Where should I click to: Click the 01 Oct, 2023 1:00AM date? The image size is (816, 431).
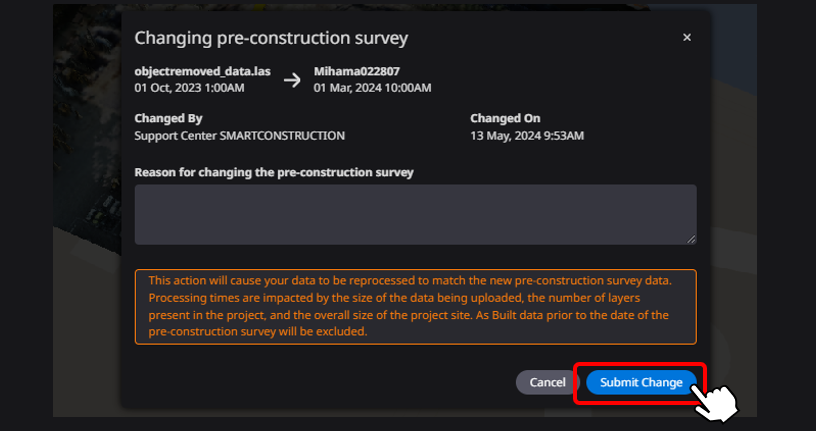click(189, 88)
